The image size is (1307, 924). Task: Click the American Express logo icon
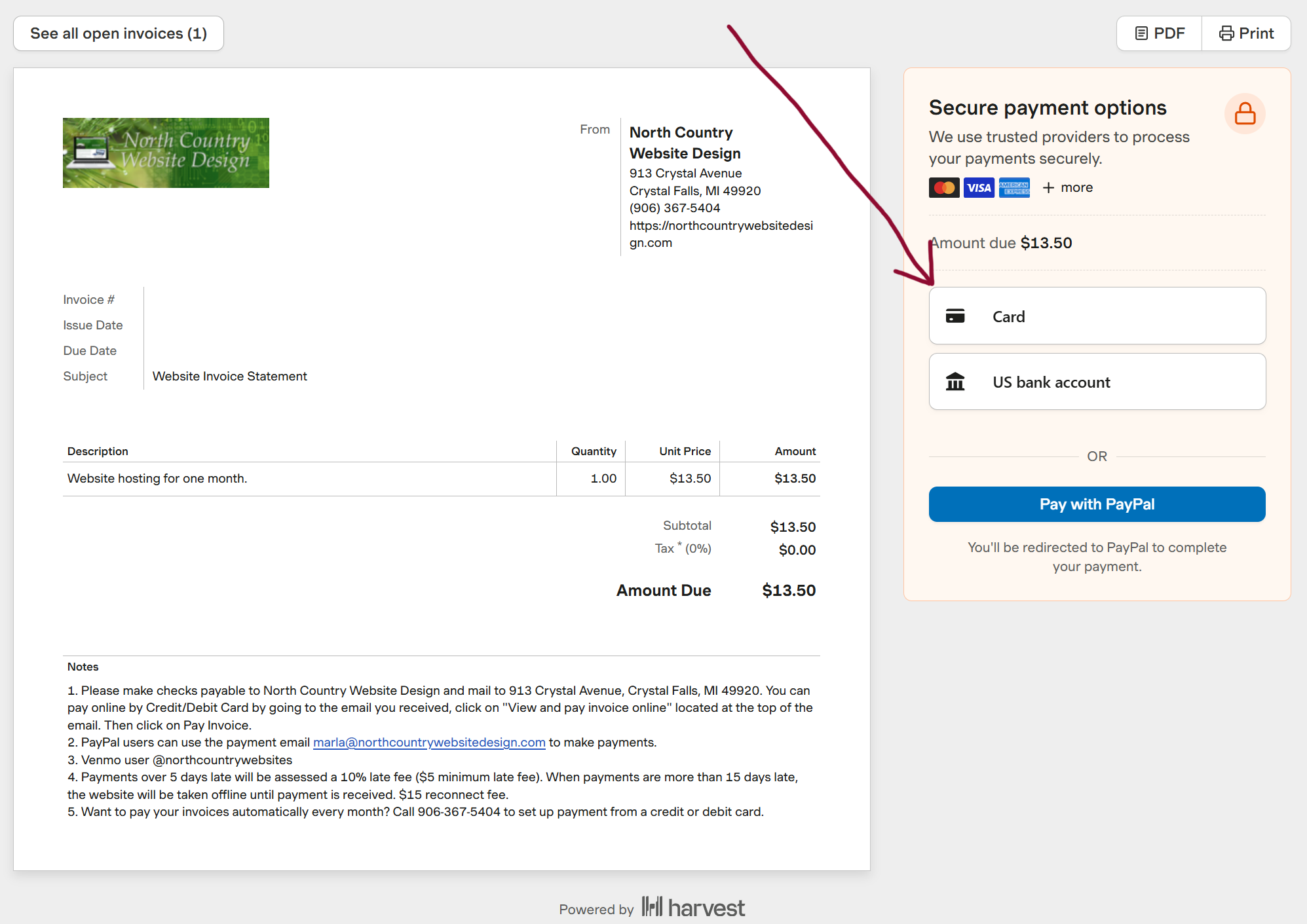[x=1014, y=188]
